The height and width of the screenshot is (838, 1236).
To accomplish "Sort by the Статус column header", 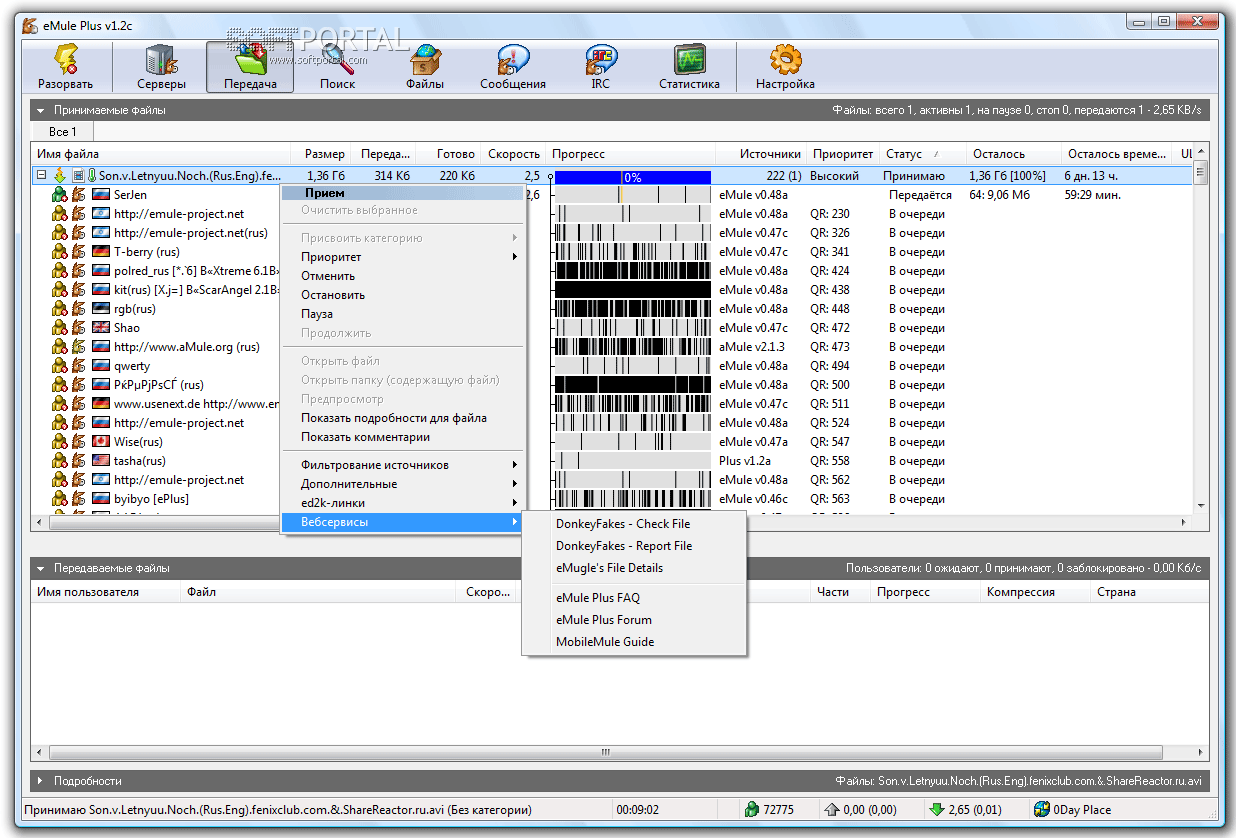I will tap(903, 154).
